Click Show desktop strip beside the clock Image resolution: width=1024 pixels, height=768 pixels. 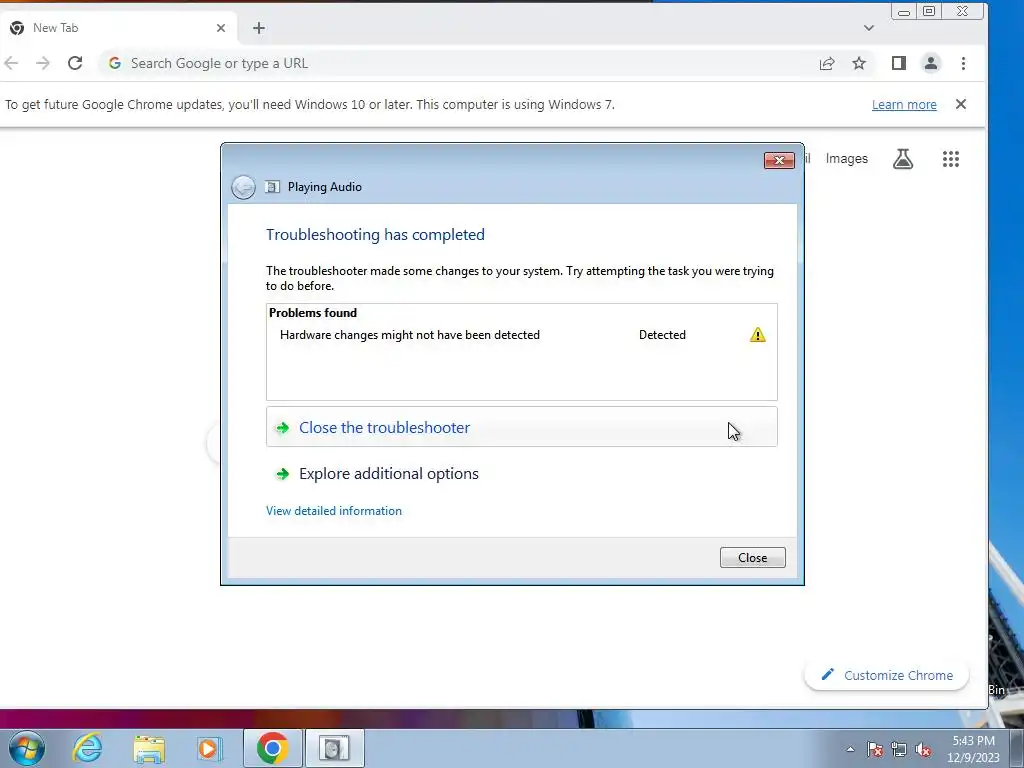tap(1017, 748)
